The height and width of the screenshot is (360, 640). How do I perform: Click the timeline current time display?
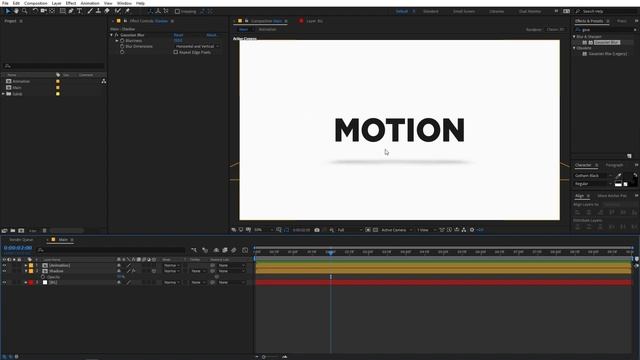coord(18,248)
